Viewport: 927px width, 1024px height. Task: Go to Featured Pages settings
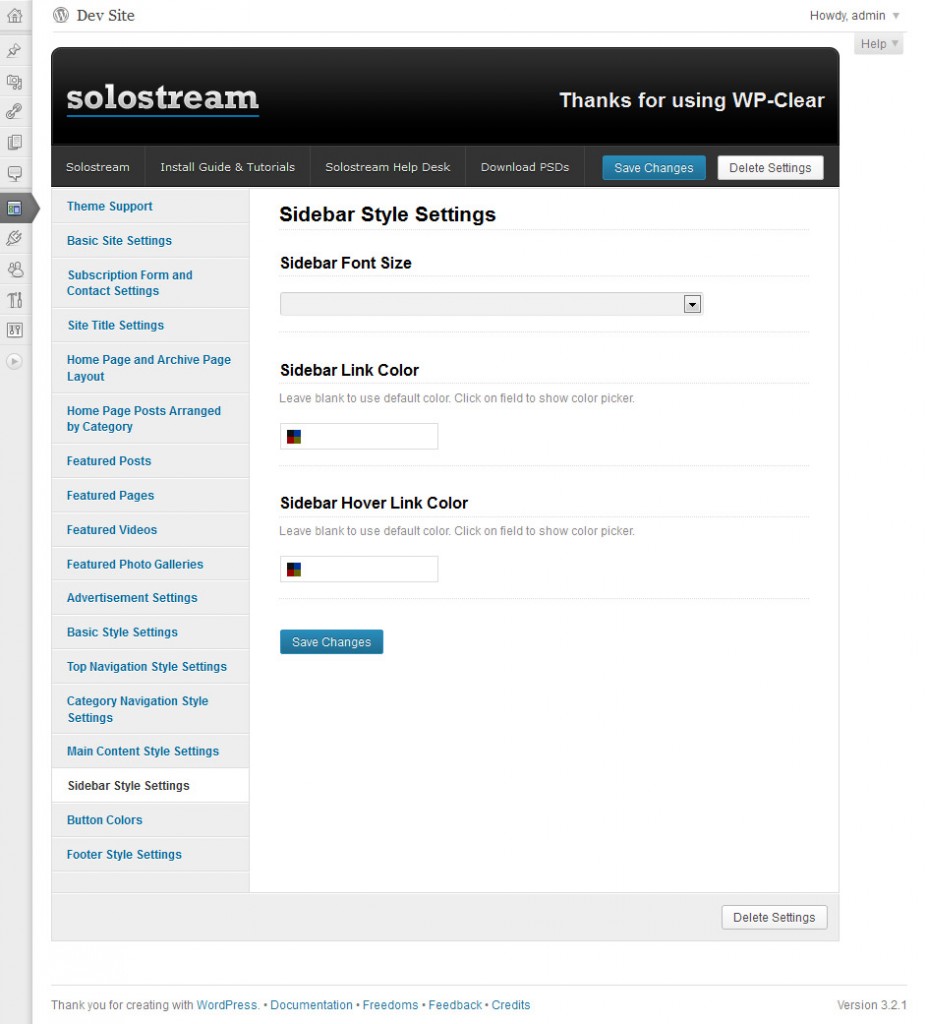pos(150,496)
